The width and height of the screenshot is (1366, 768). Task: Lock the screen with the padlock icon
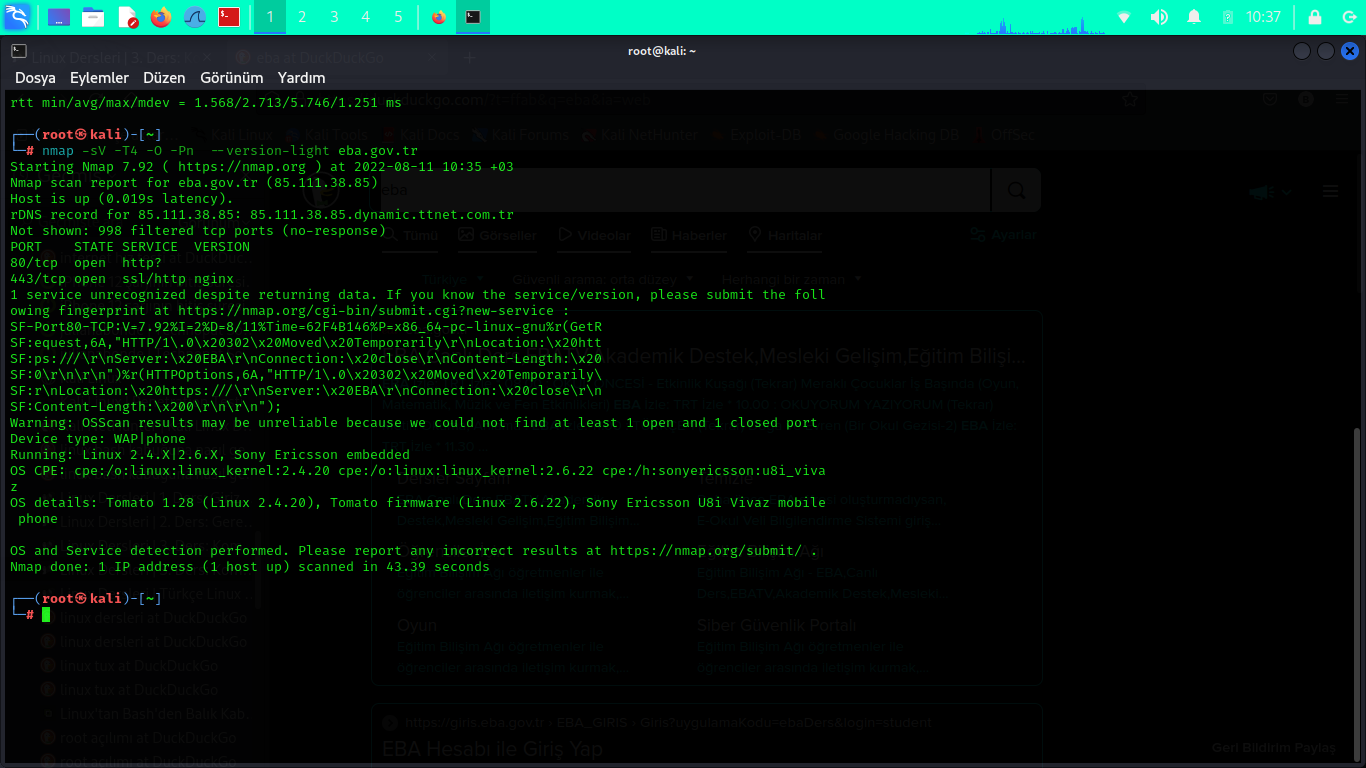pyautogui.click(x=1315, y=17)
